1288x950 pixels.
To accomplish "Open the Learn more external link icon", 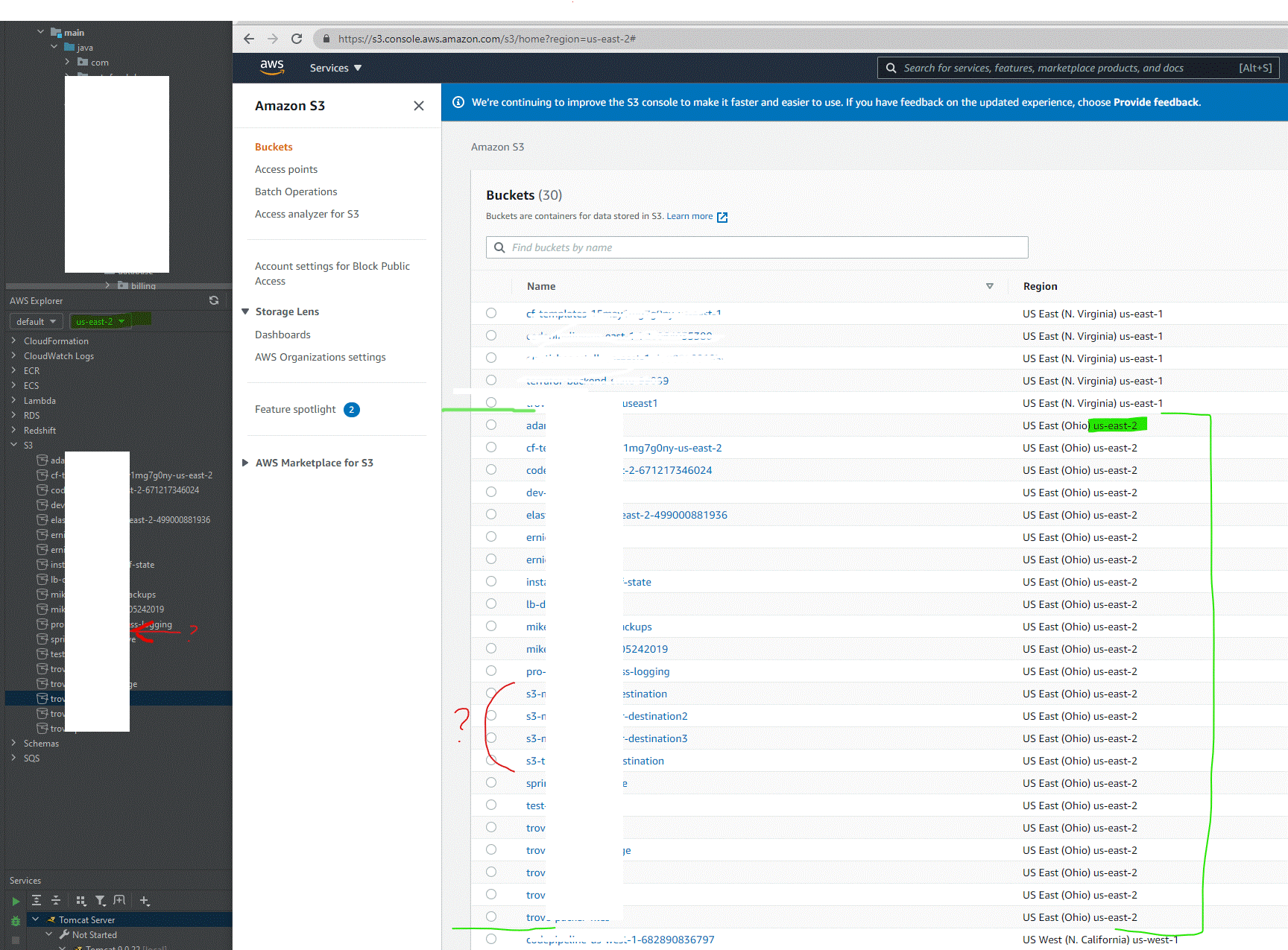I will coord(720,216).
